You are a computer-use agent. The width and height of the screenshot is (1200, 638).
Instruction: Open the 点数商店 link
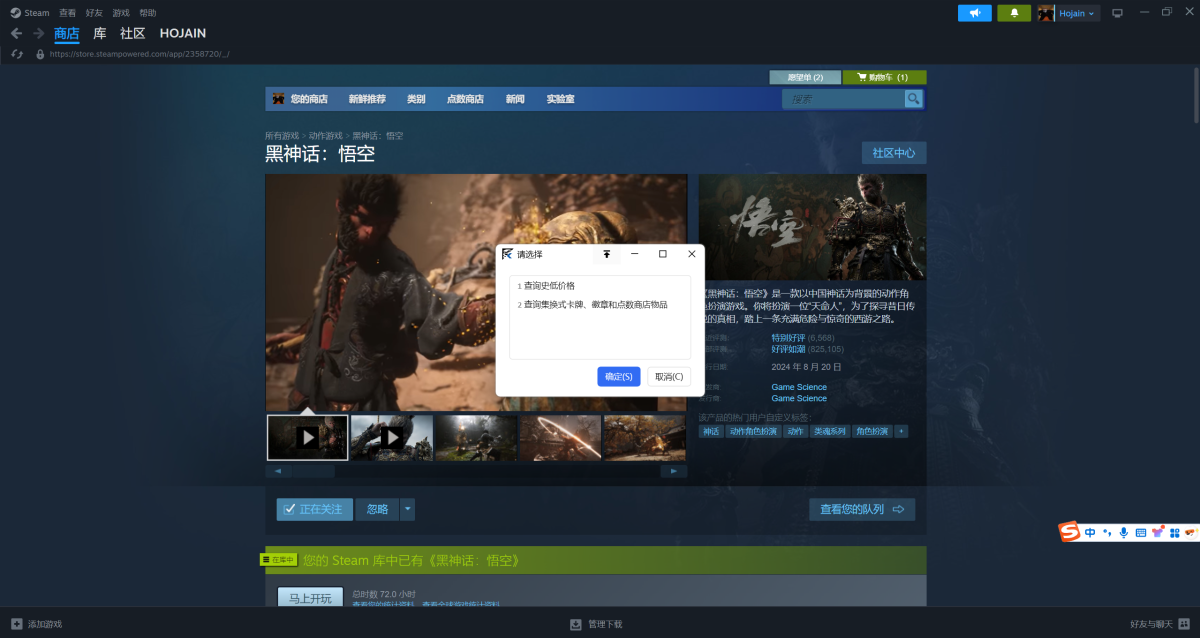coord(465,99)
